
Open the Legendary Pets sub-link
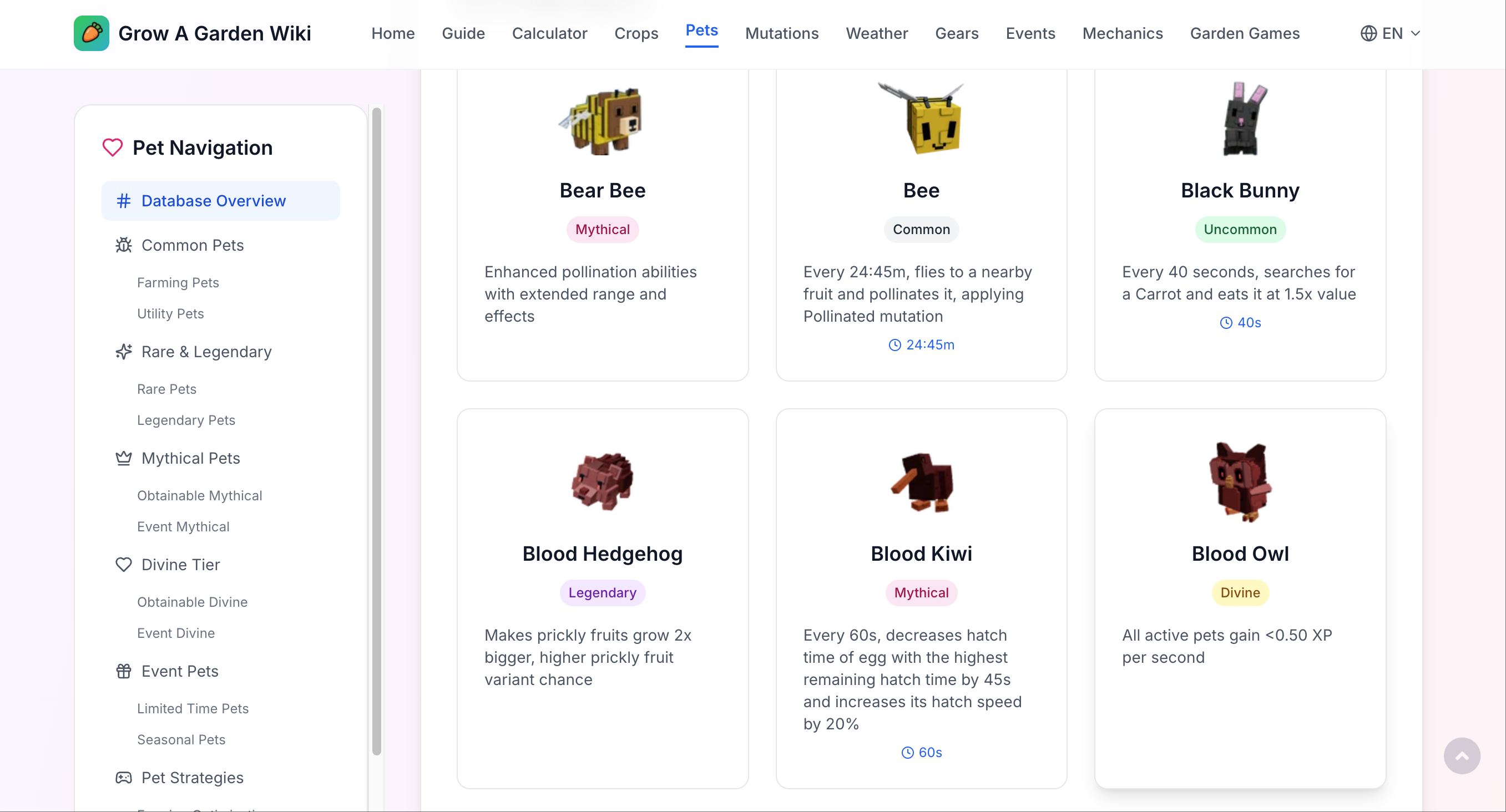coord(186,420)
